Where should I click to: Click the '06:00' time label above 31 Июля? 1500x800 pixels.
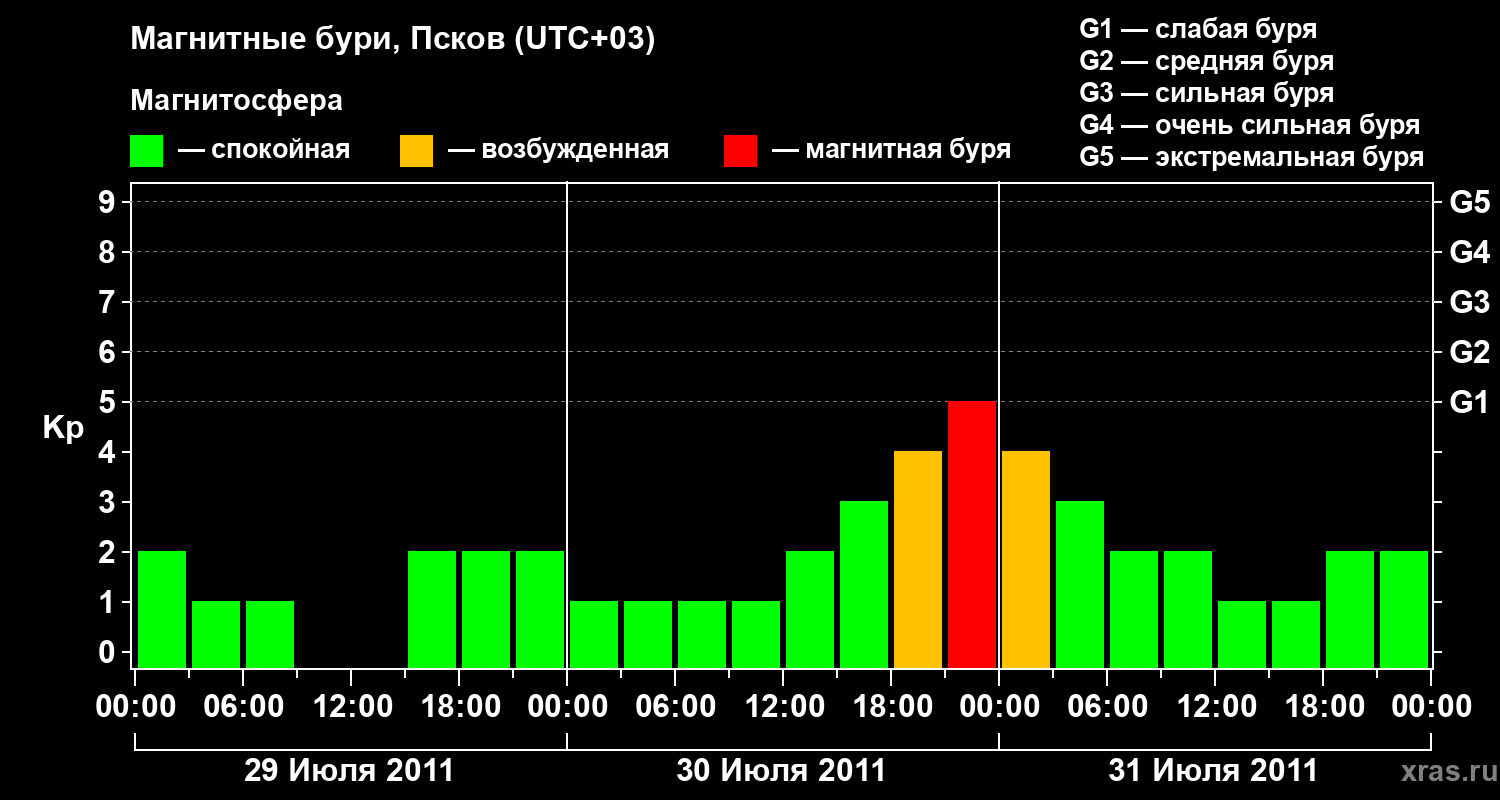(x=1106, y=707)
